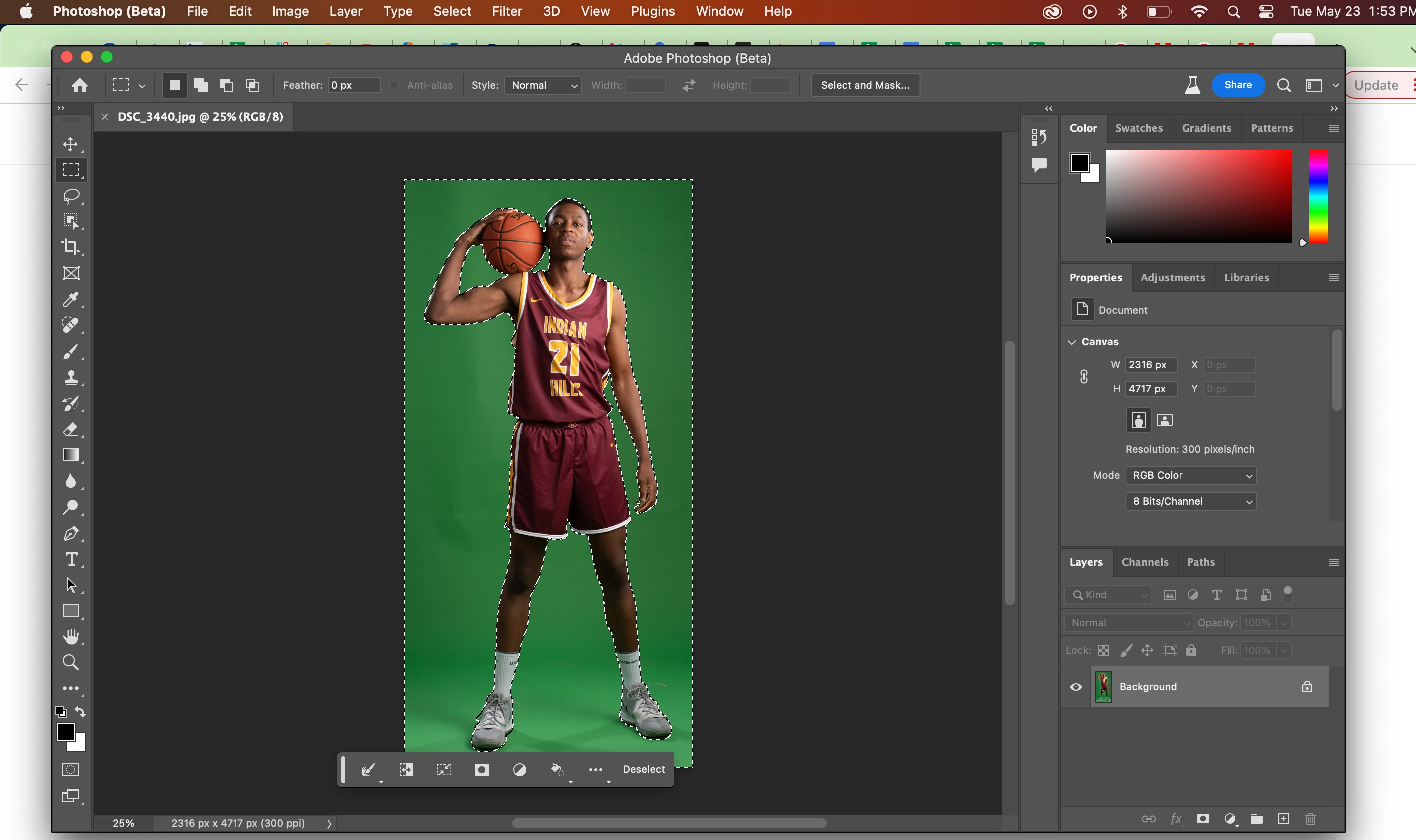Select the Clone Stamp tool

coord(71,378)
